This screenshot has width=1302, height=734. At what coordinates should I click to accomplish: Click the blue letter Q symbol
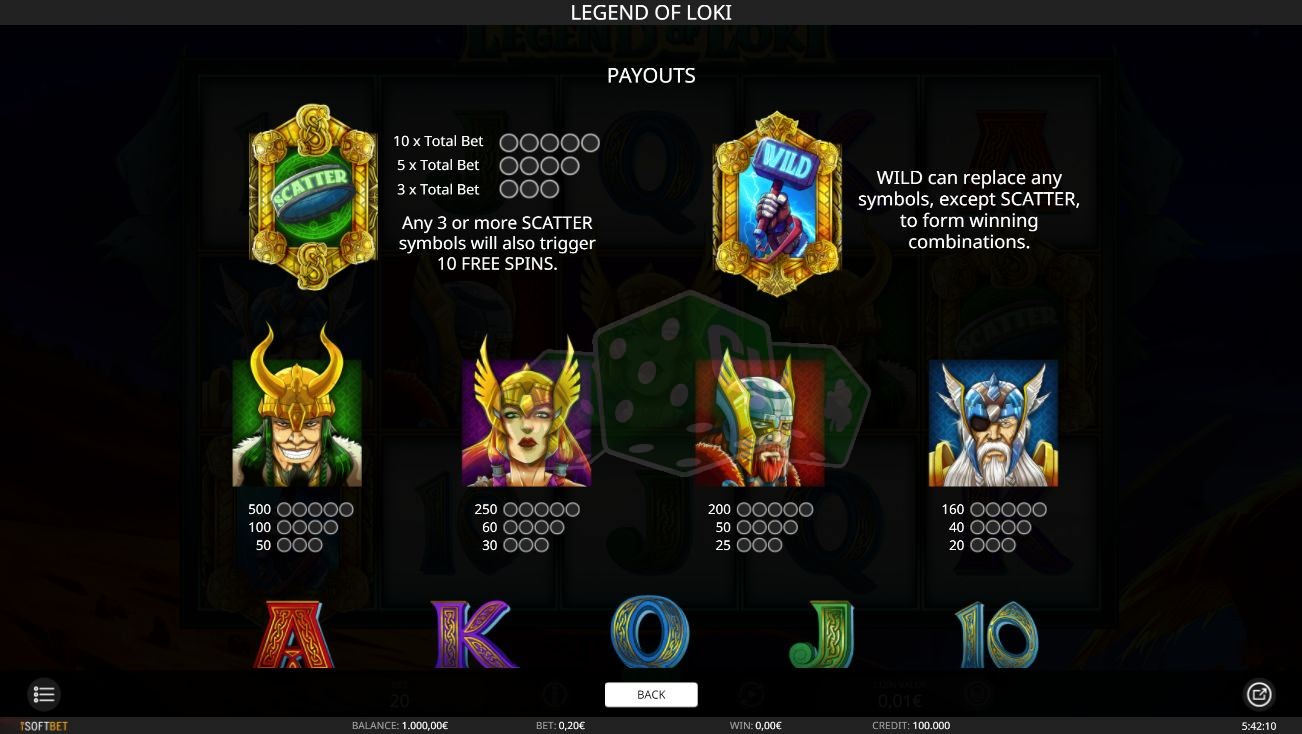click(x=650, y=632)
